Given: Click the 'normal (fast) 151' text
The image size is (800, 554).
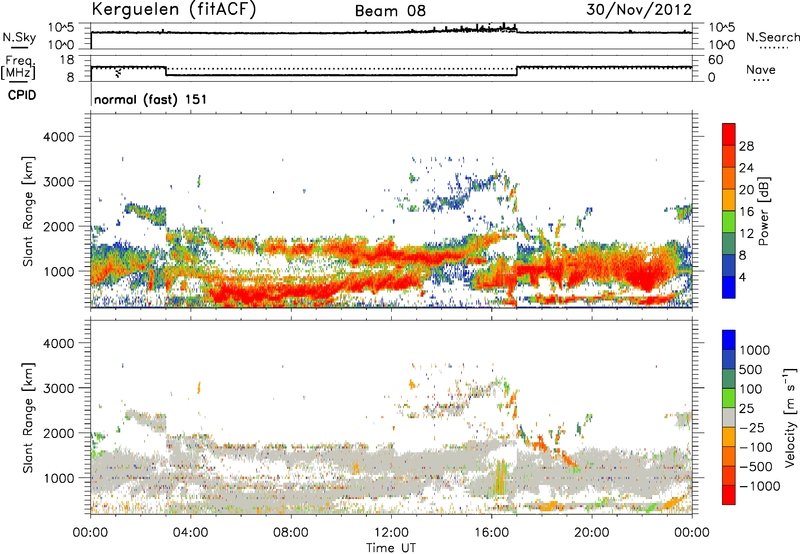Looking at the screenshot, I should pyautogui.click(x=151, y=99).
